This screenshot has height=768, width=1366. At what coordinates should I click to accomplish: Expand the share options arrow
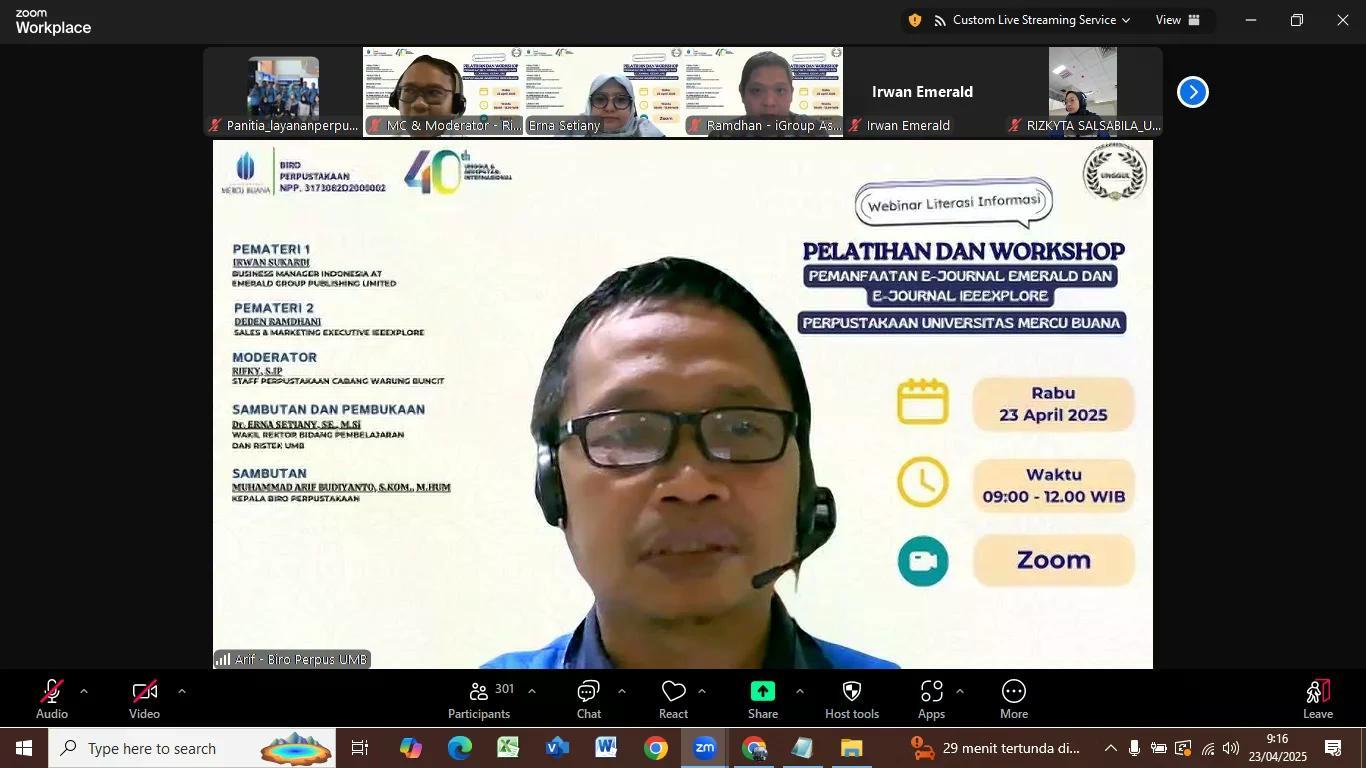[x=799, y=691]
